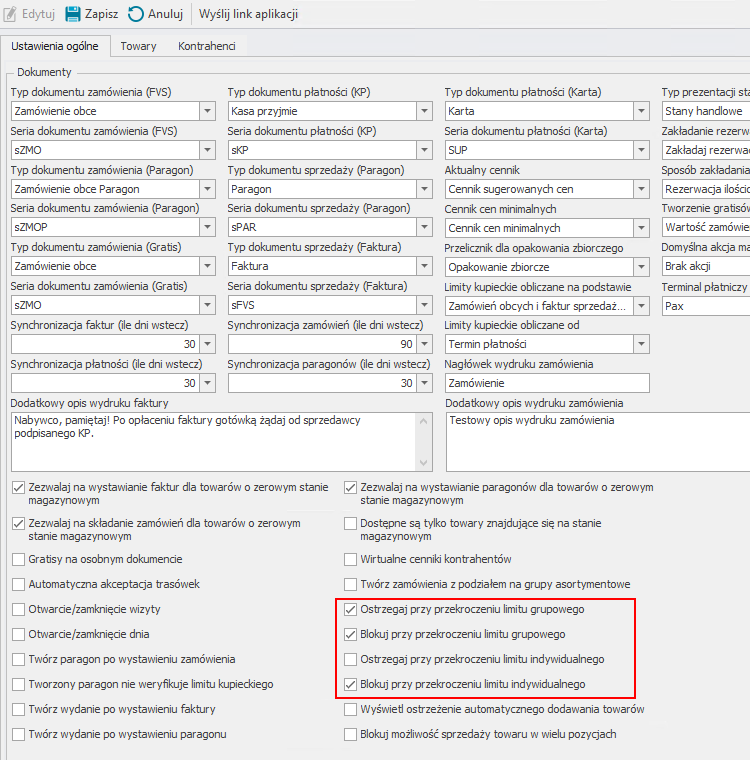Expand Typ dokumentu zamówienia (FVS) dropdown
Screen dimensions: 750x760
(x=207, y=111)
